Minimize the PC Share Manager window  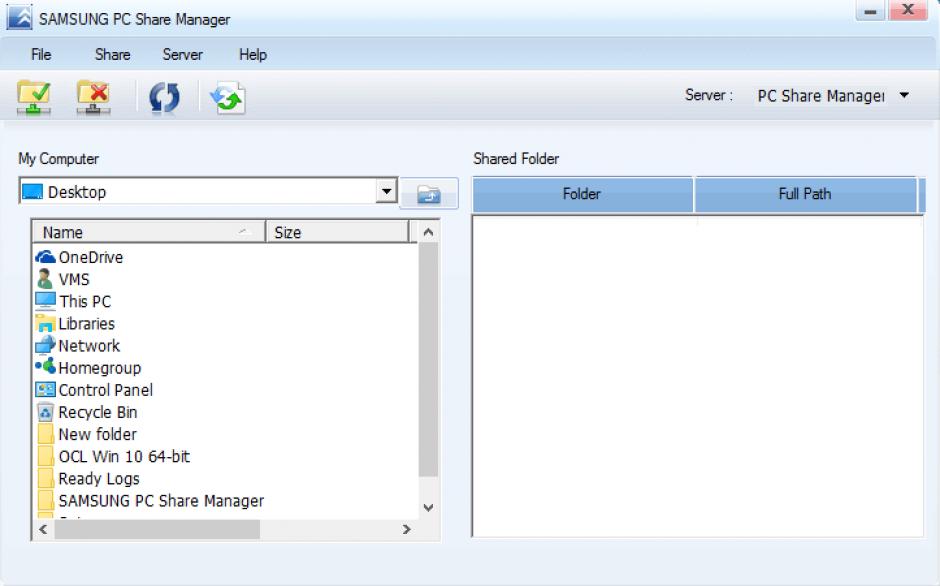click(x=870, y=11)
